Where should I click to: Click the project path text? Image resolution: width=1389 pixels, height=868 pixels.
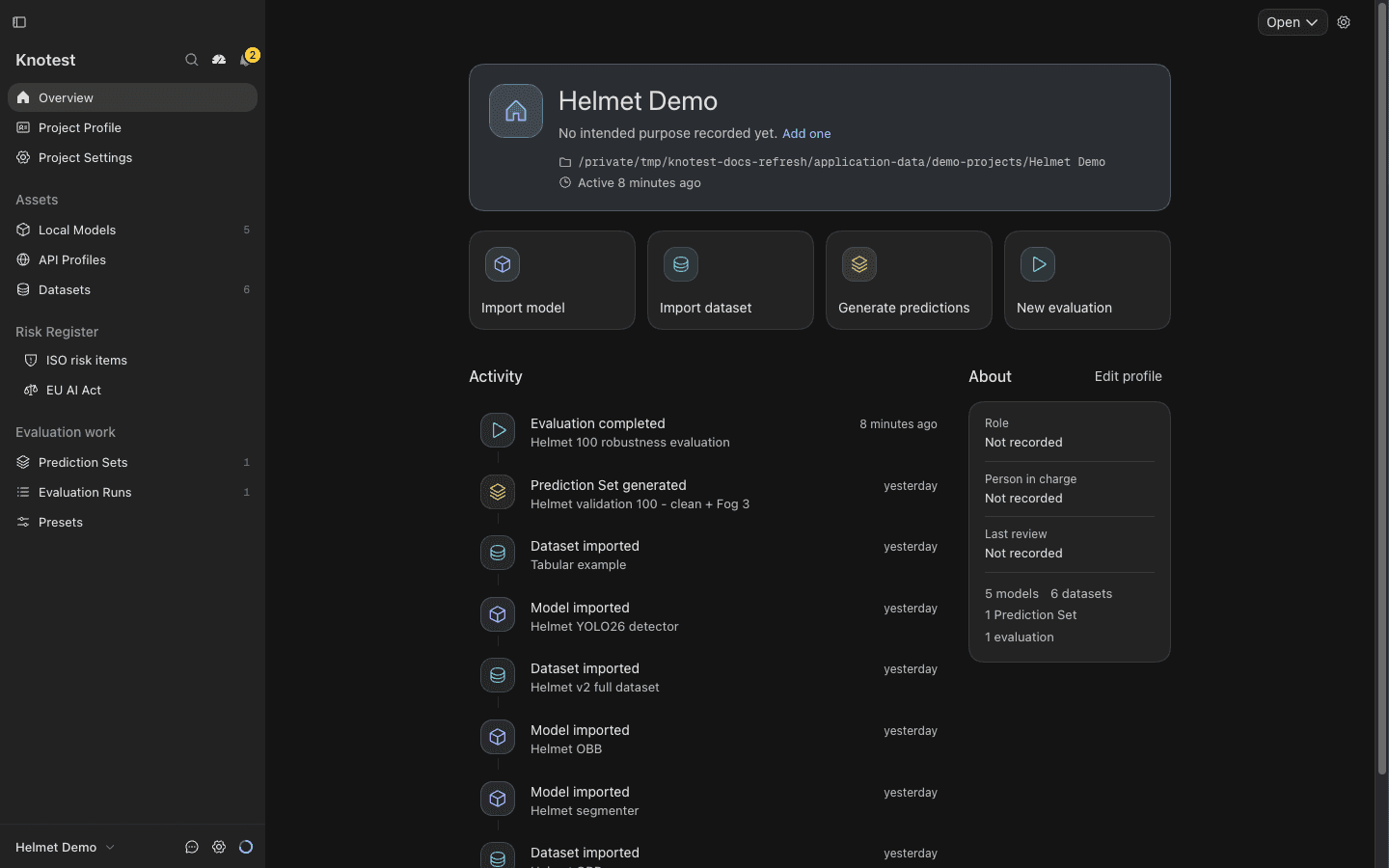841,162
